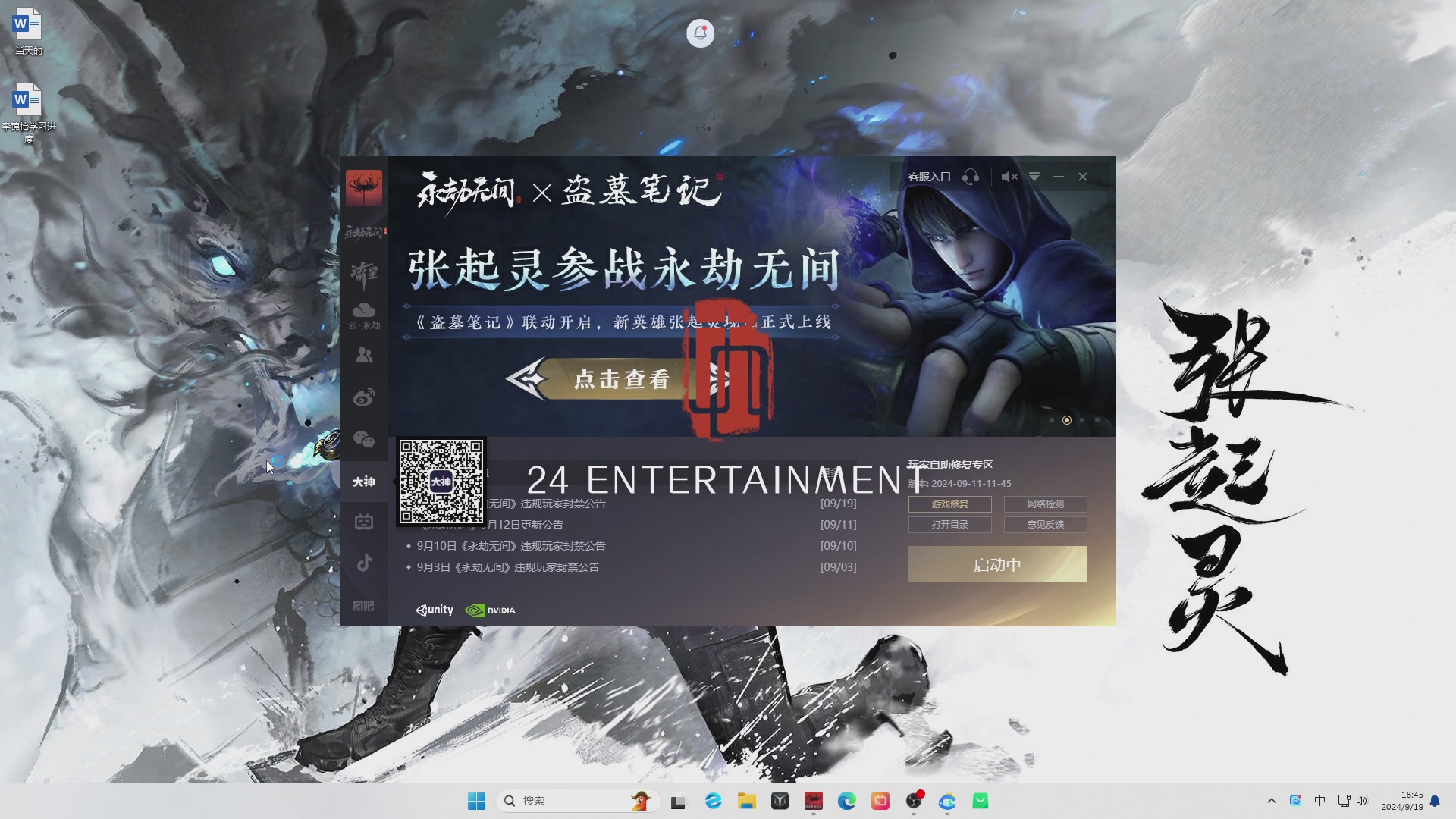Open the Windows Start menu
The width and height of the screenshot is (1456, 819).
pos(476,801)
